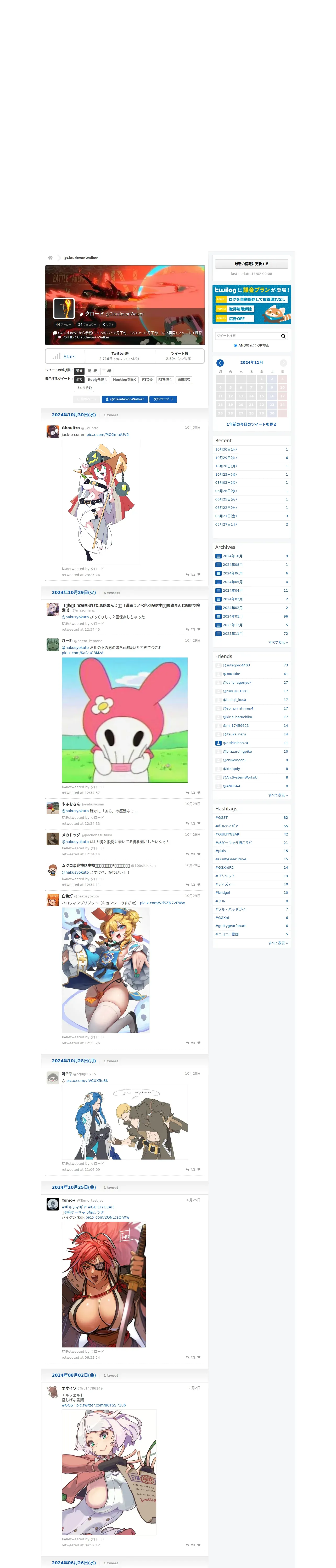Image resolution: width=336 pixels, height=1568 pixels.
Task: Reply to the 白色灯 Halloween Bridget tweet
Action: (x=187, y=1043)
